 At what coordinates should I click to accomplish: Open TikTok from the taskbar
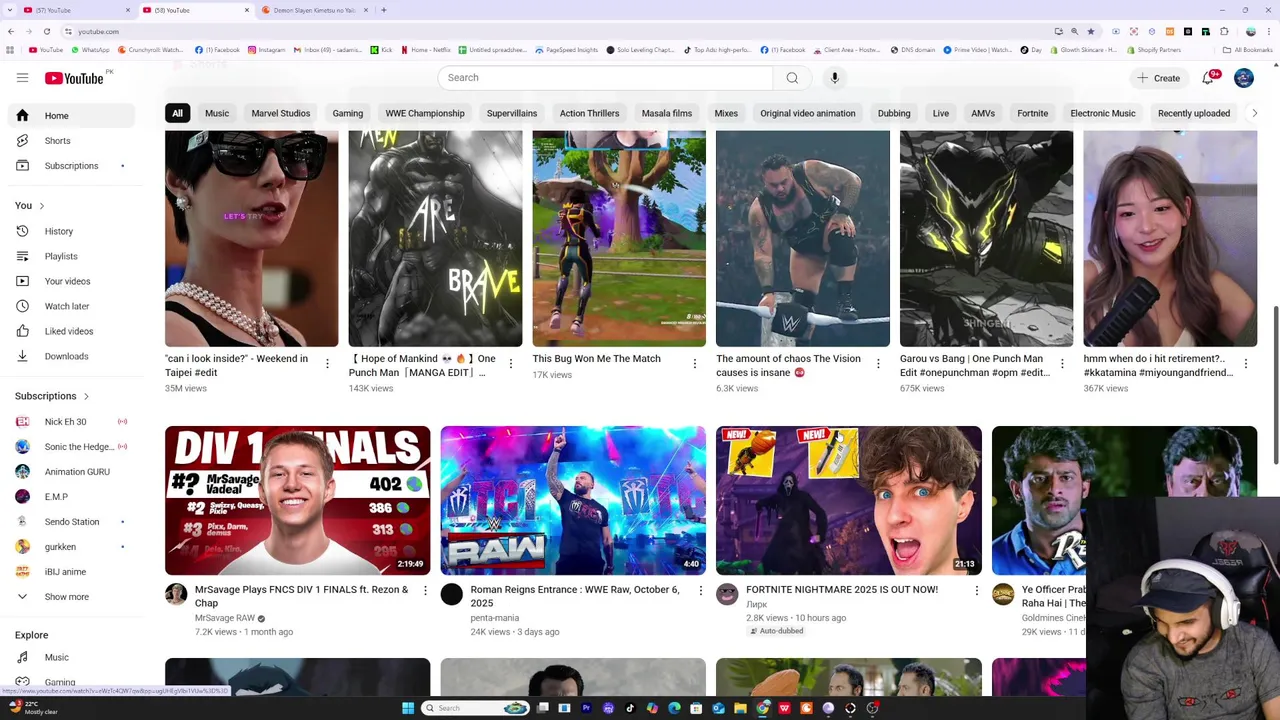630,708
